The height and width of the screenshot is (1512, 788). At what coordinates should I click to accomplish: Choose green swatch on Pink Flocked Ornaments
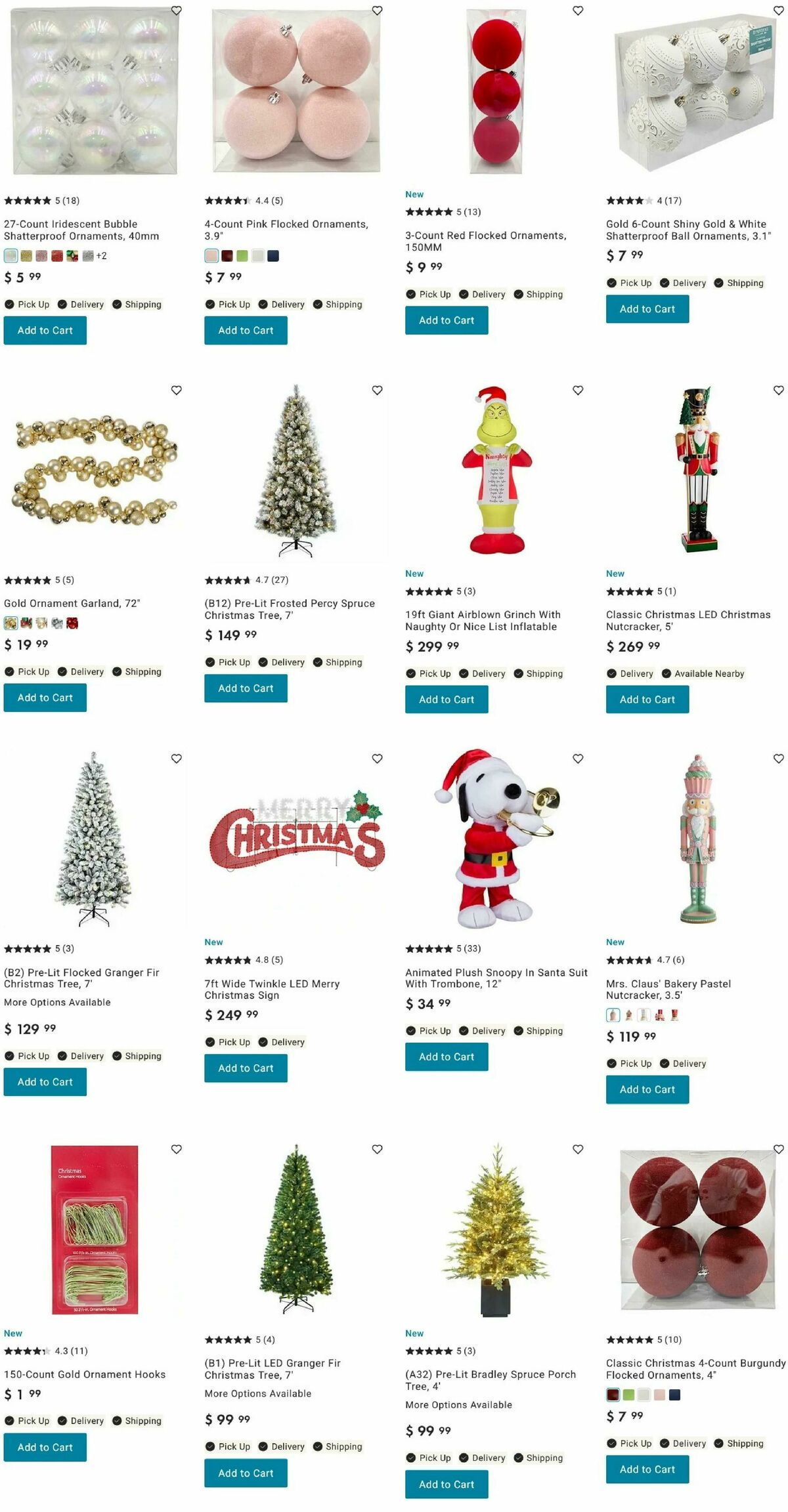[x=242, y=256]
